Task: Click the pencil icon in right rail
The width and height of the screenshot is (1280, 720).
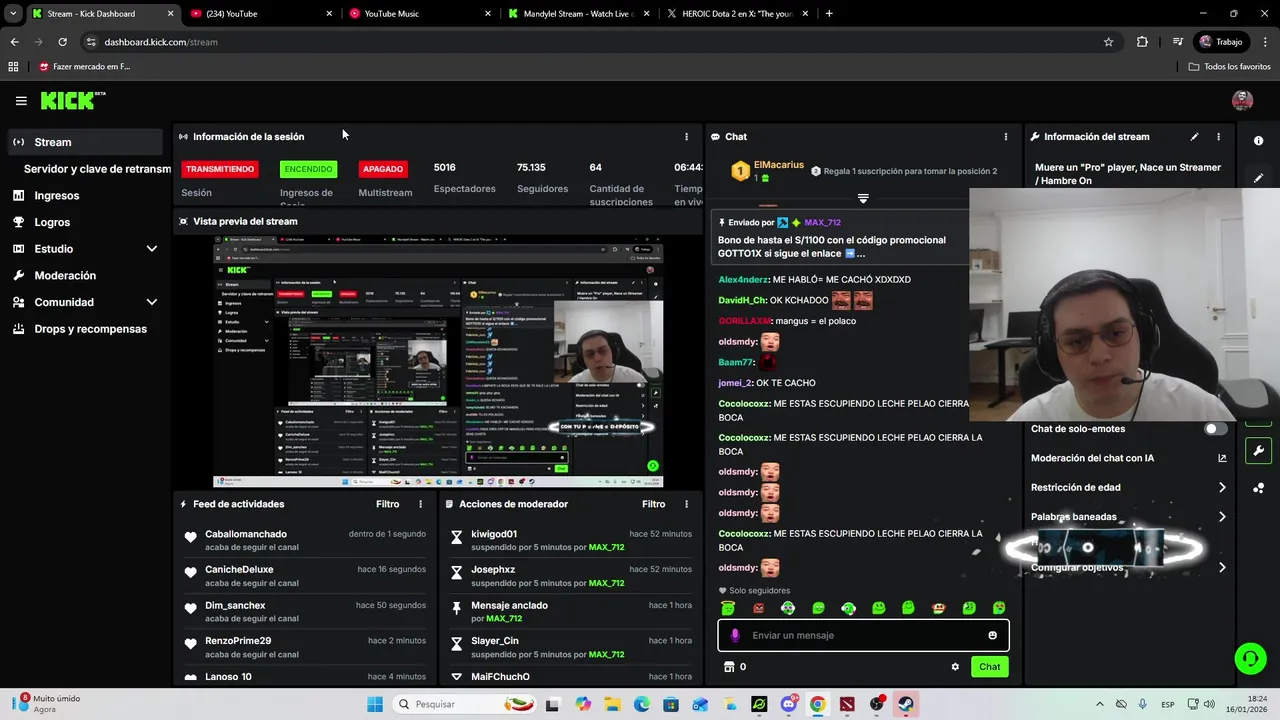Action: [x=1258, y=178]
